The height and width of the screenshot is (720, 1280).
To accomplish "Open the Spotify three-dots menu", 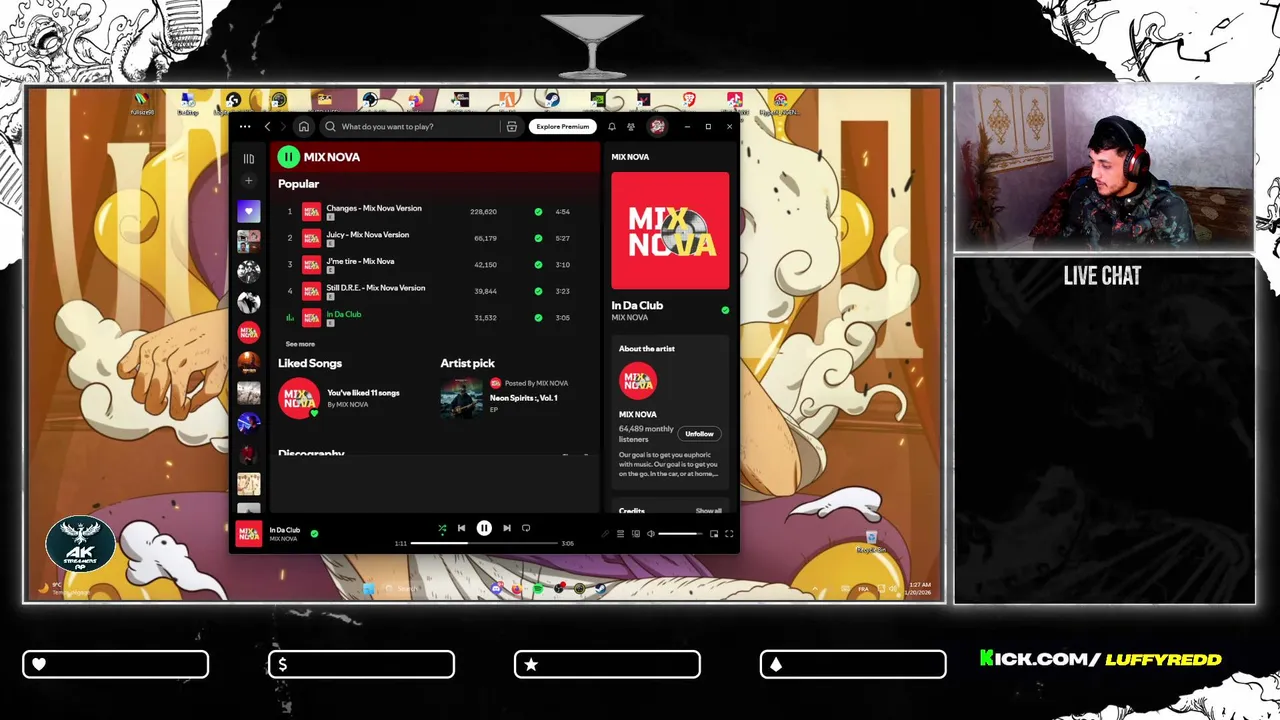I will point(245,127).
